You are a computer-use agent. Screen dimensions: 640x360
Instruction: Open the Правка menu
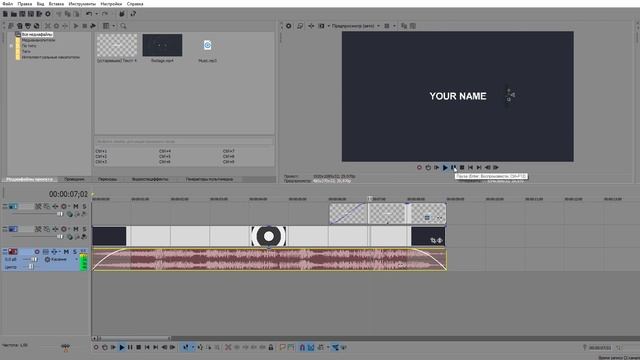point(24,4)
